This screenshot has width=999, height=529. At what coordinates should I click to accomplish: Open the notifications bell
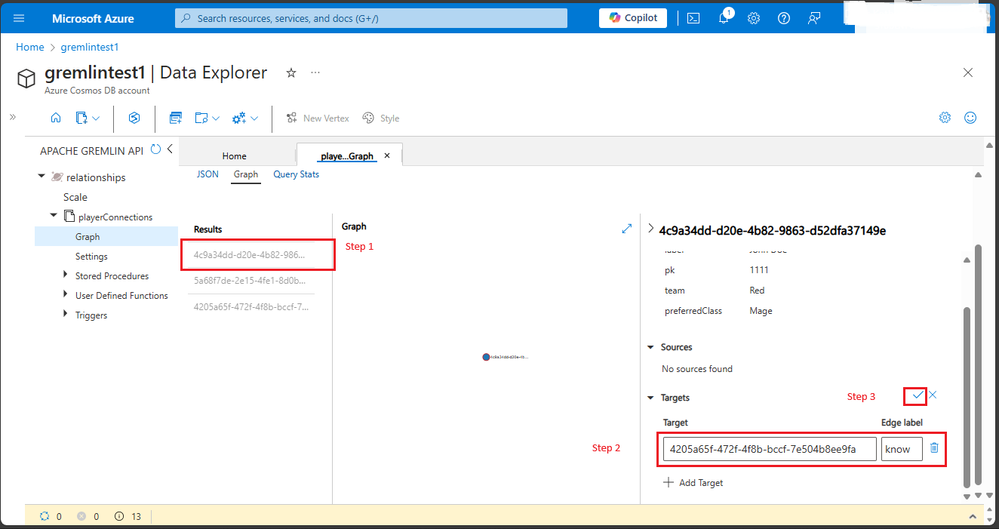(x=724, y=18)
